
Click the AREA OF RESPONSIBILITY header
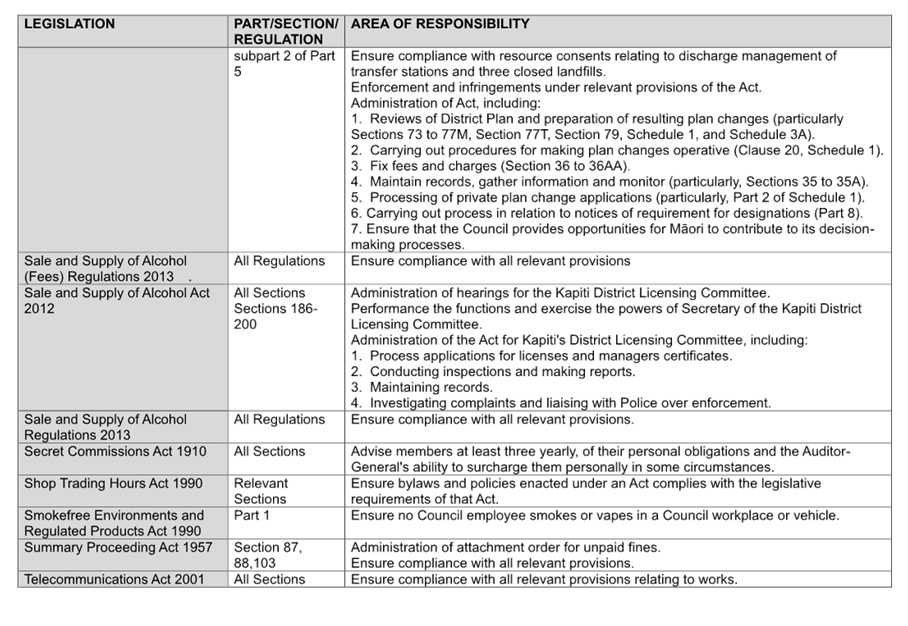[618, 31]
